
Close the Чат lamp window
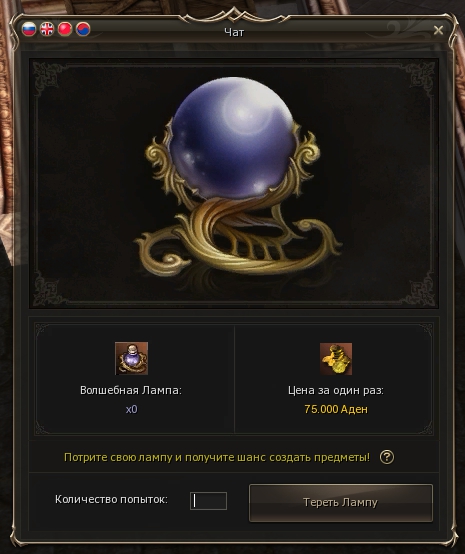click(438, 30)
